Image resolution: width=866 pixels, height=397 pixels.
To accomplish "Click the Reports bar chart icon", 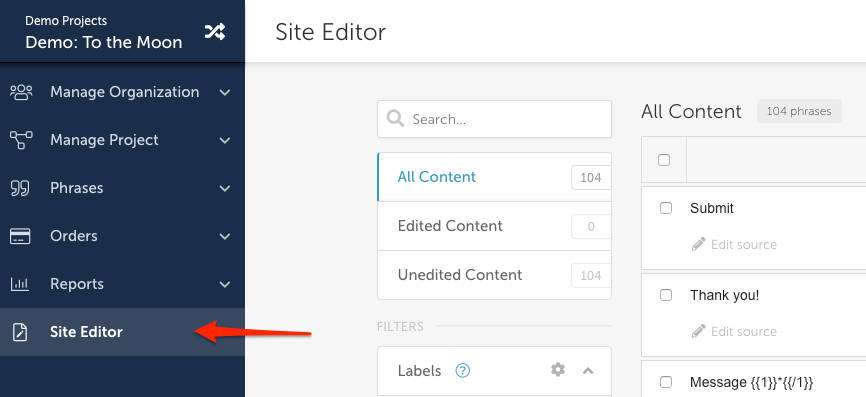I will point(20,284).
